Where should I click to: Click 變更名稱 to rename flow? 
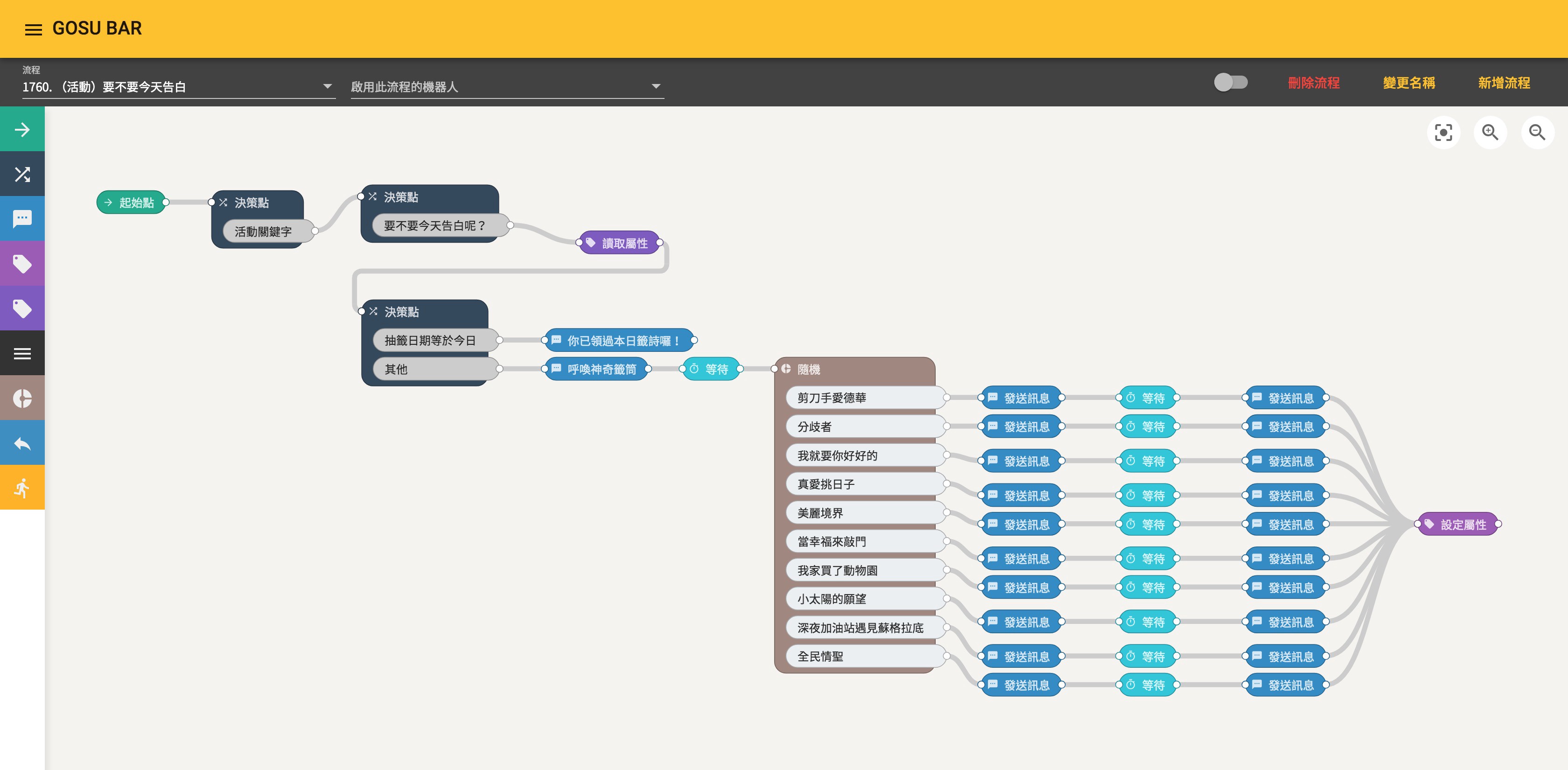click(x=1408, y=83)
